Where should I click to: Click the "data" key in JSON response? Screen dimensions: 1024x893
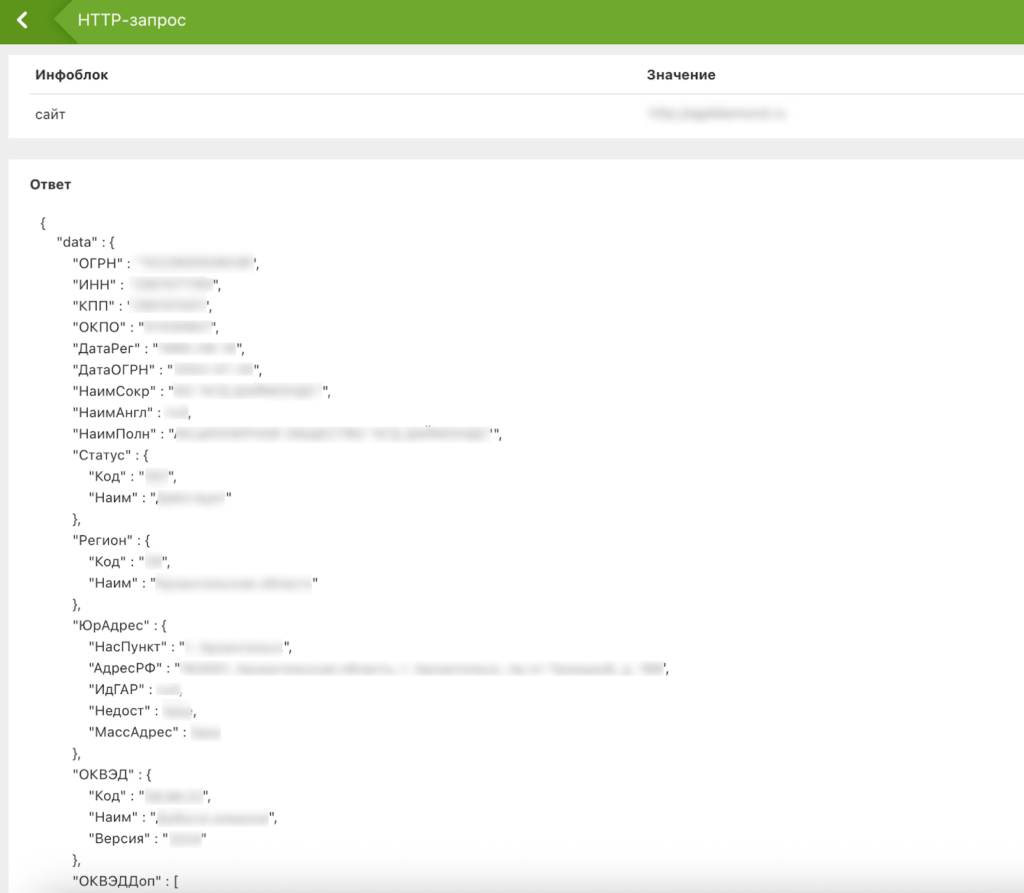click(x=76, y=243)
